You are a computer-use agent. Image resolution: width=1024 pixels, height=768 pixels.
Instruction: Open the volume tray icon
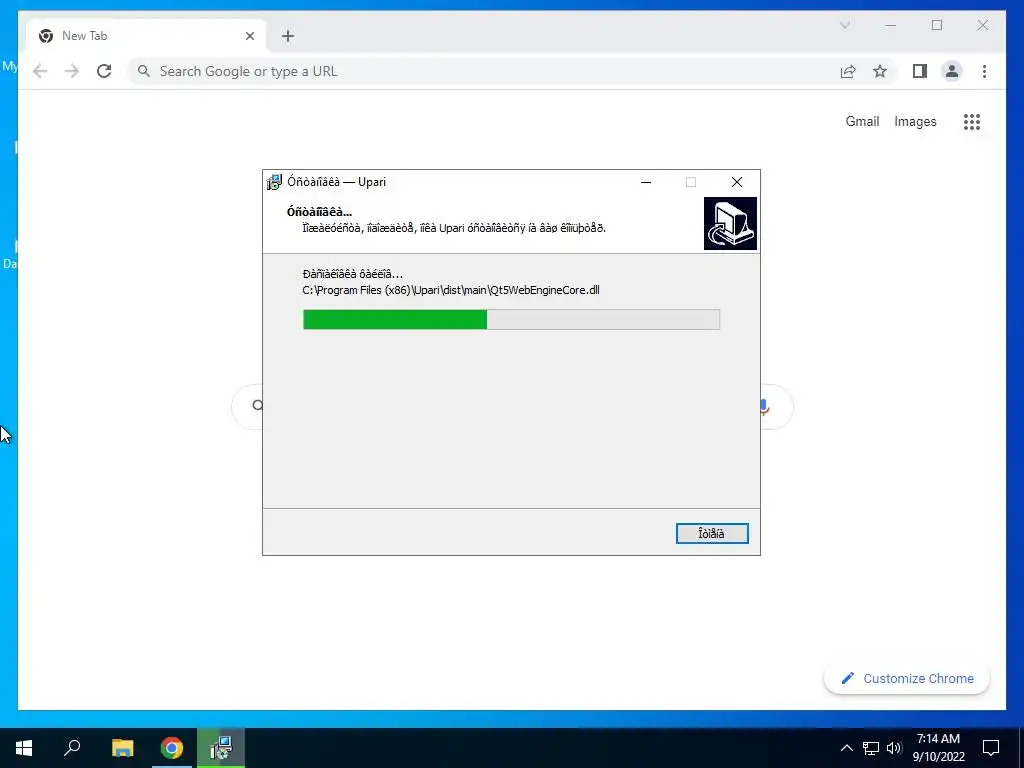tap(894, 748)
